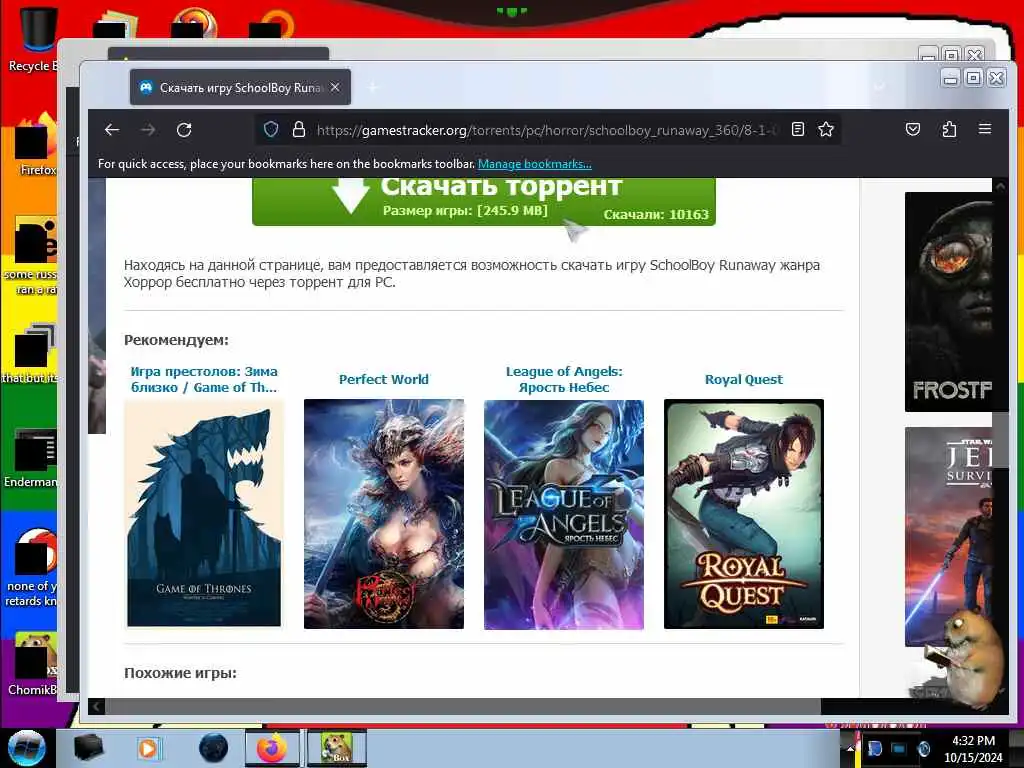The height and width of the screenshot is (768, 1024).
Task: Select the ChomikBox desktop icon
Action: coord(33,663)
